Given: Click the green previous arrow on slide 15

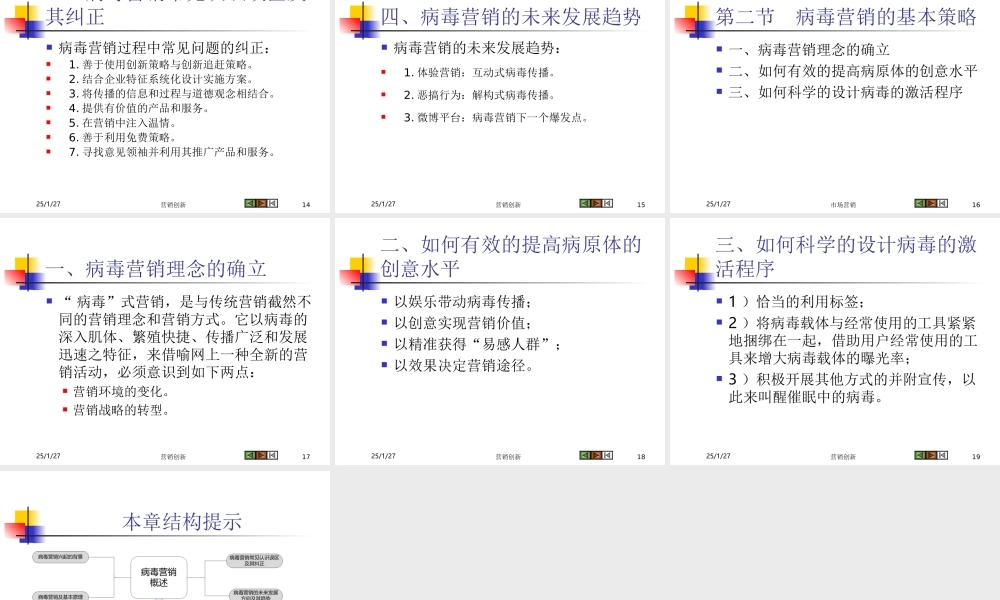Looking at the screenshot, I should coord(584,202).
